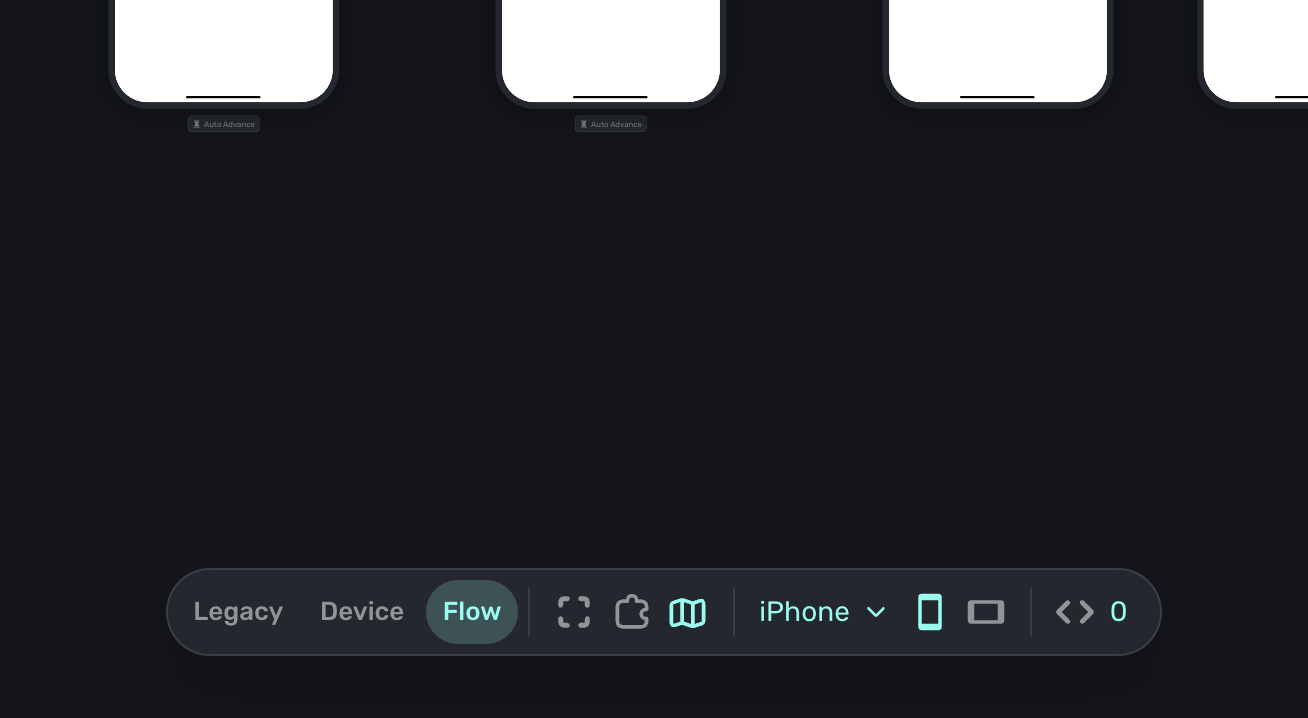The image size is (1308, 718).
Task: Click the 0 count beside code icon
Action: click(1118, 612)
